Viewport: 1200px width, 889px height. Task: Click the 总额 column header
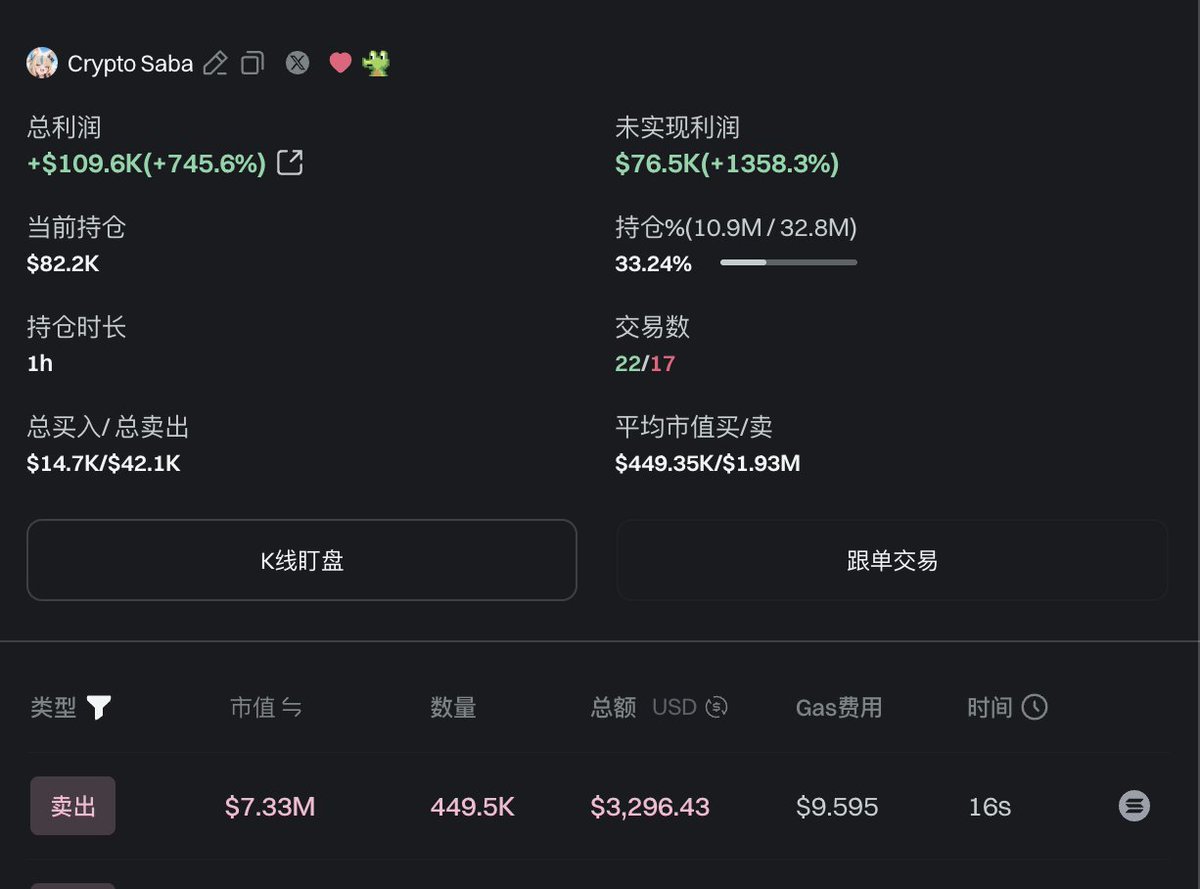click(613, 708)
